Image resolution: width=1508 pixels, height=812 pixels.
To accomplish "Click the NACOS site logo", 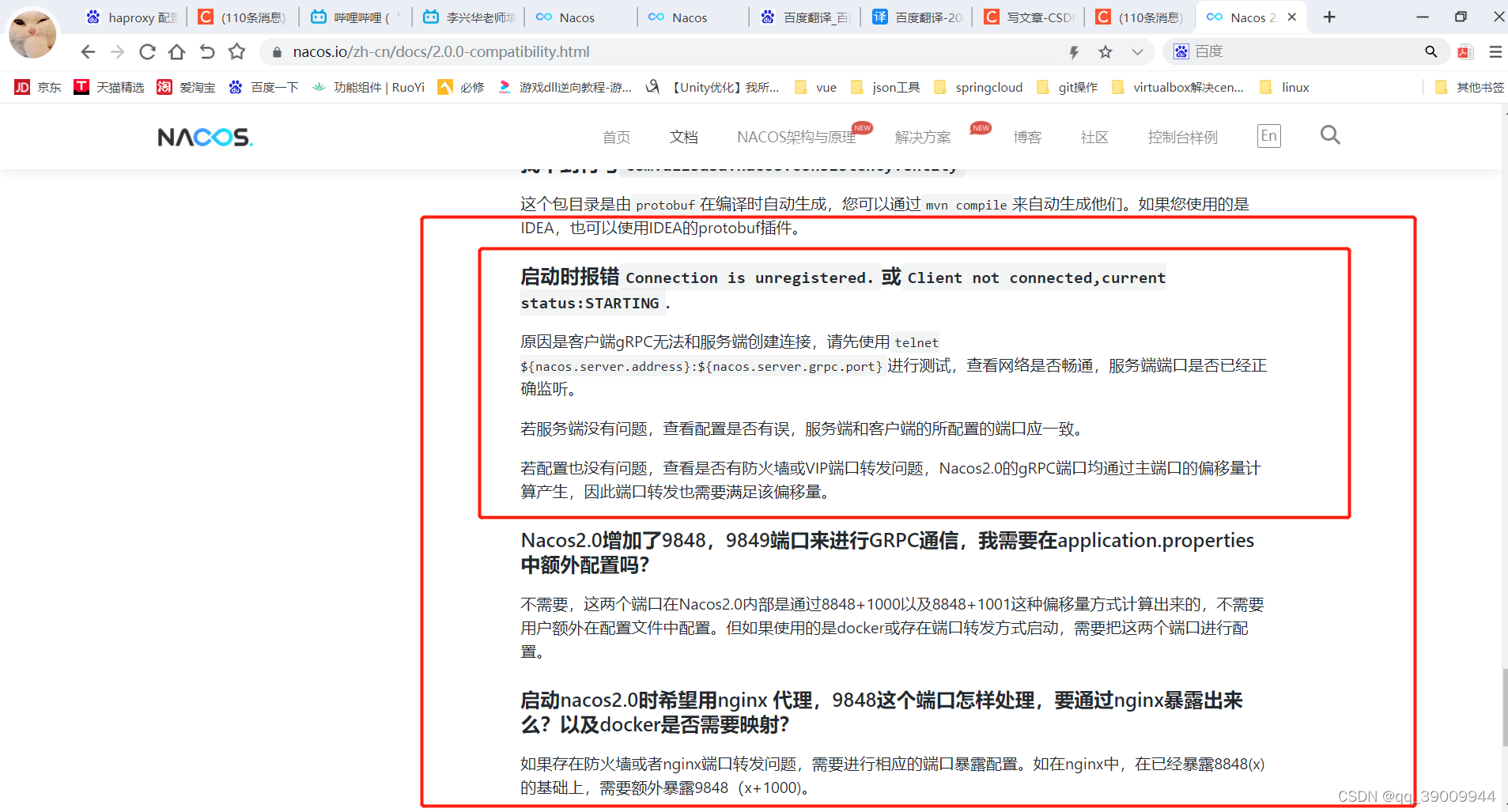I will pyautogui.click(x=204, y=136).
